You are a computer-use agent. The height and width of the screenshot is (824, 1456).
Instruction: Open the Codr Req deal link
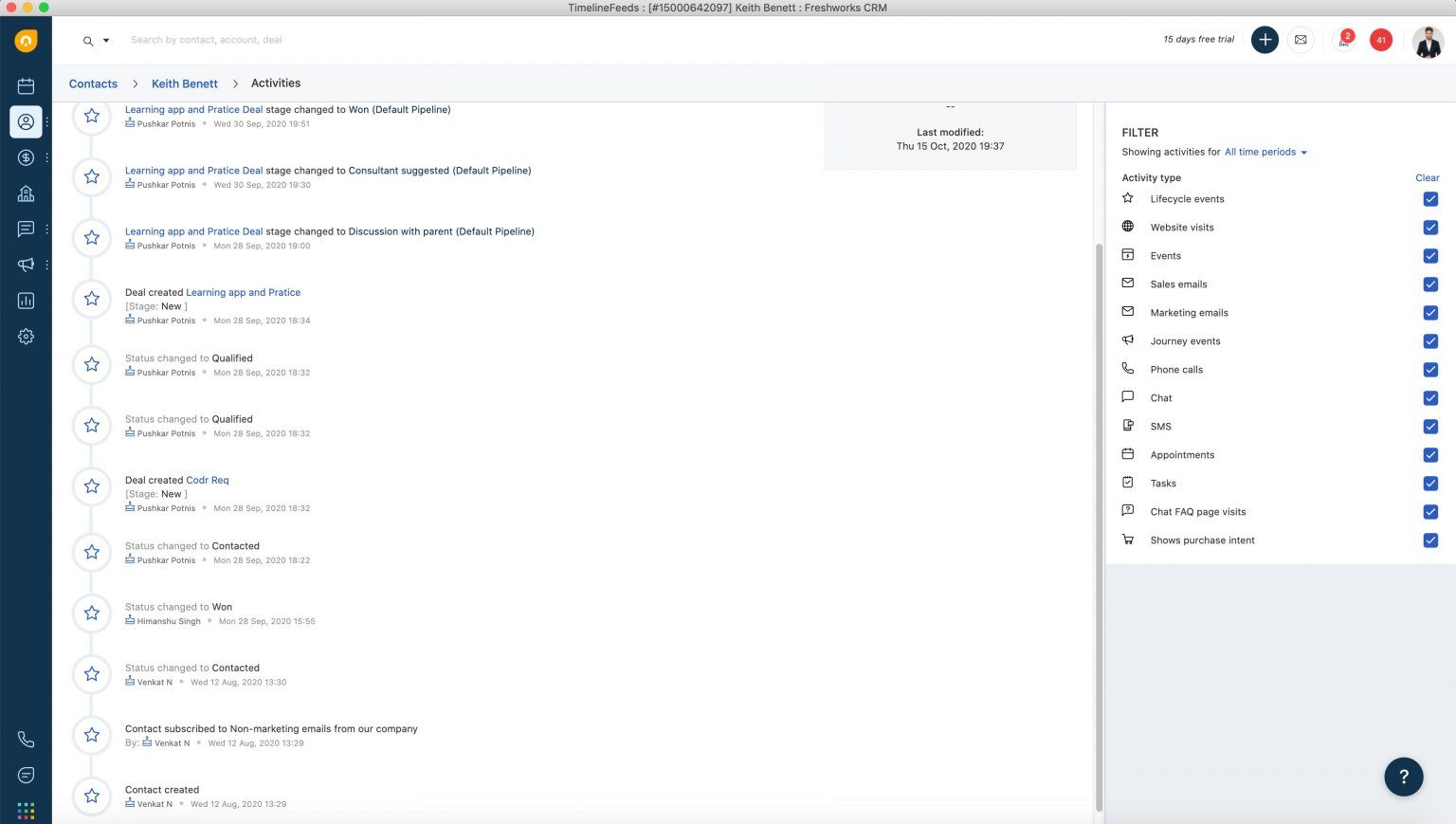point(207,480)
